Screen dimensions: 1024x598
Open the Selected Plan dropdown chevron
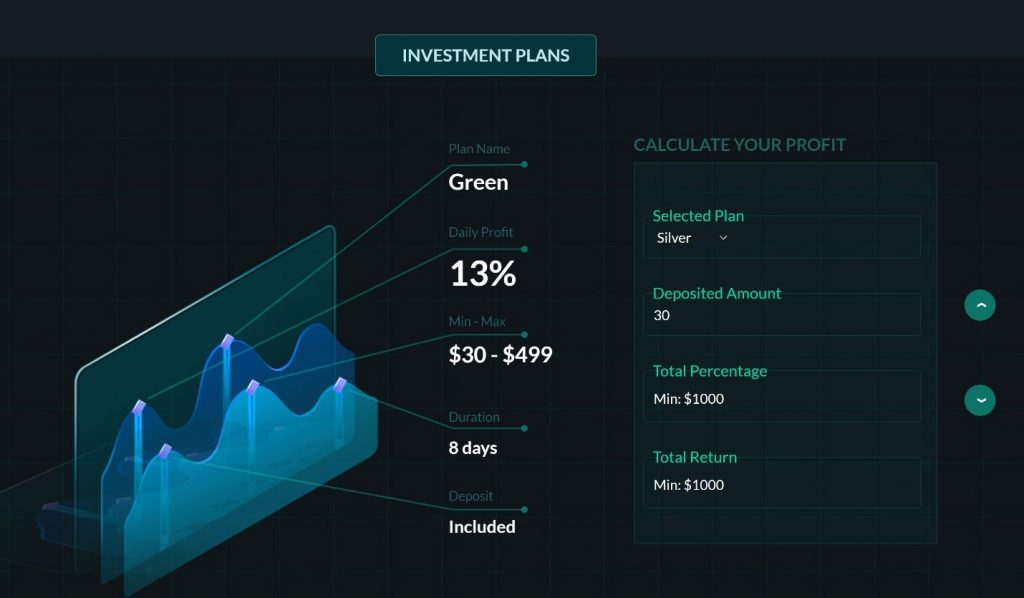click(x=723, y=238)
